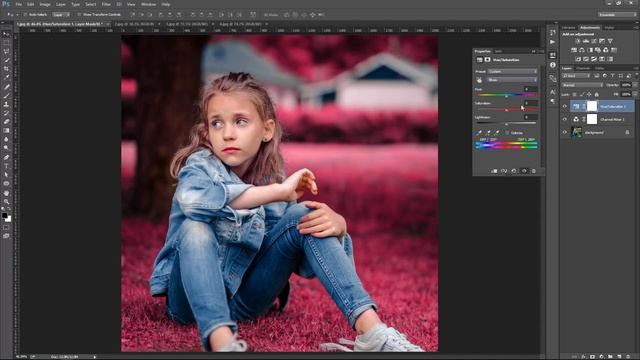The width and height of the screenshot is (640, 360).
Task: Select the Background layer thumbnail
Action: click(x=576, y=132)
